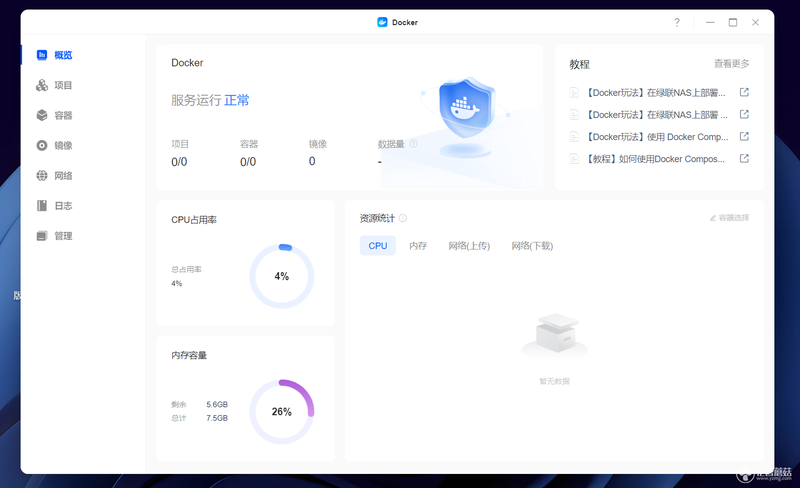Click the 容器 0/0 count value
The image size is (800, 488).
[248, 162]
